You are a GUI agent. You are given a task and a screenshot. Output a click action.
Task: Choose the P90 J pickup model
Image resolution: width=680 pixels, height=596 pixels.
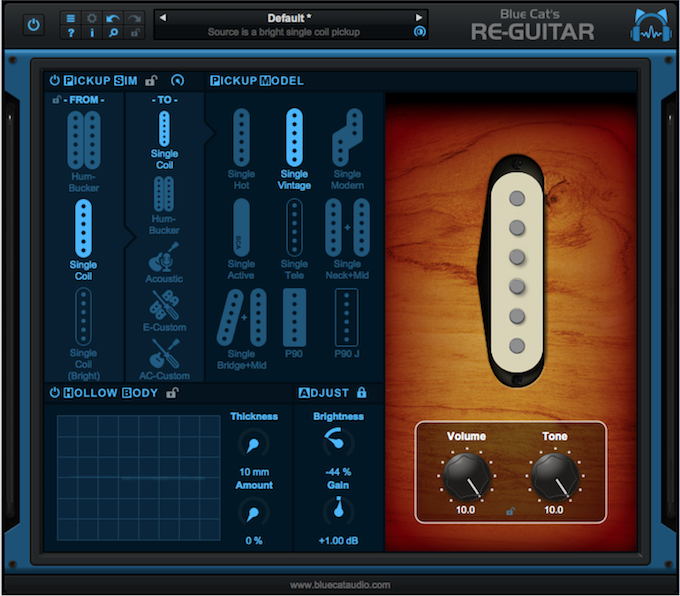(x=347, y=323)
